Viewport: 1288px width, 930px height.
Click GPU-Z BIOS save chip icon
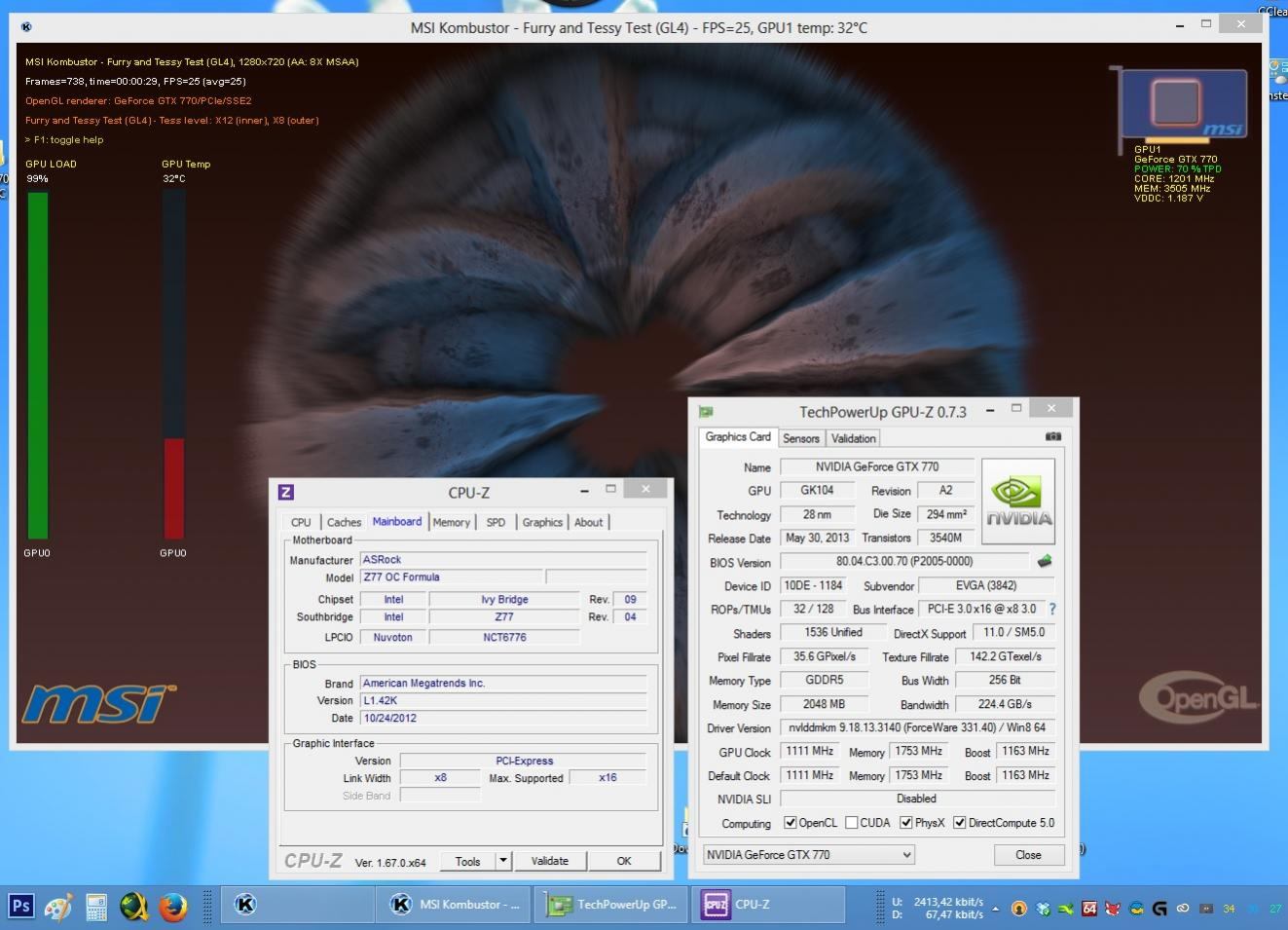[1045, 561]
